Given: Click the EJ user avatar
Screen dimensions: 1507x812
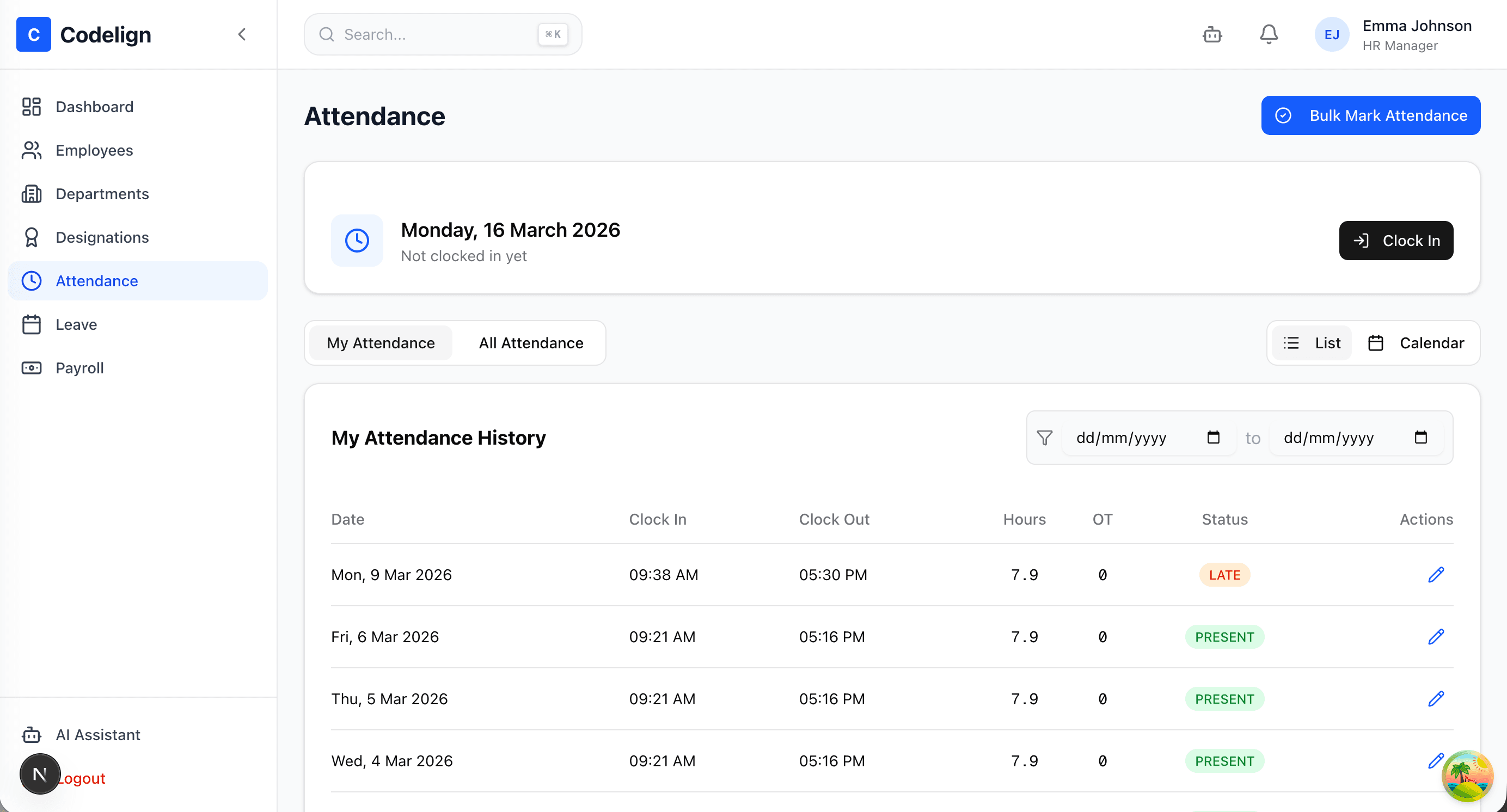Looking at the screenshot, I should [1332, 34].
